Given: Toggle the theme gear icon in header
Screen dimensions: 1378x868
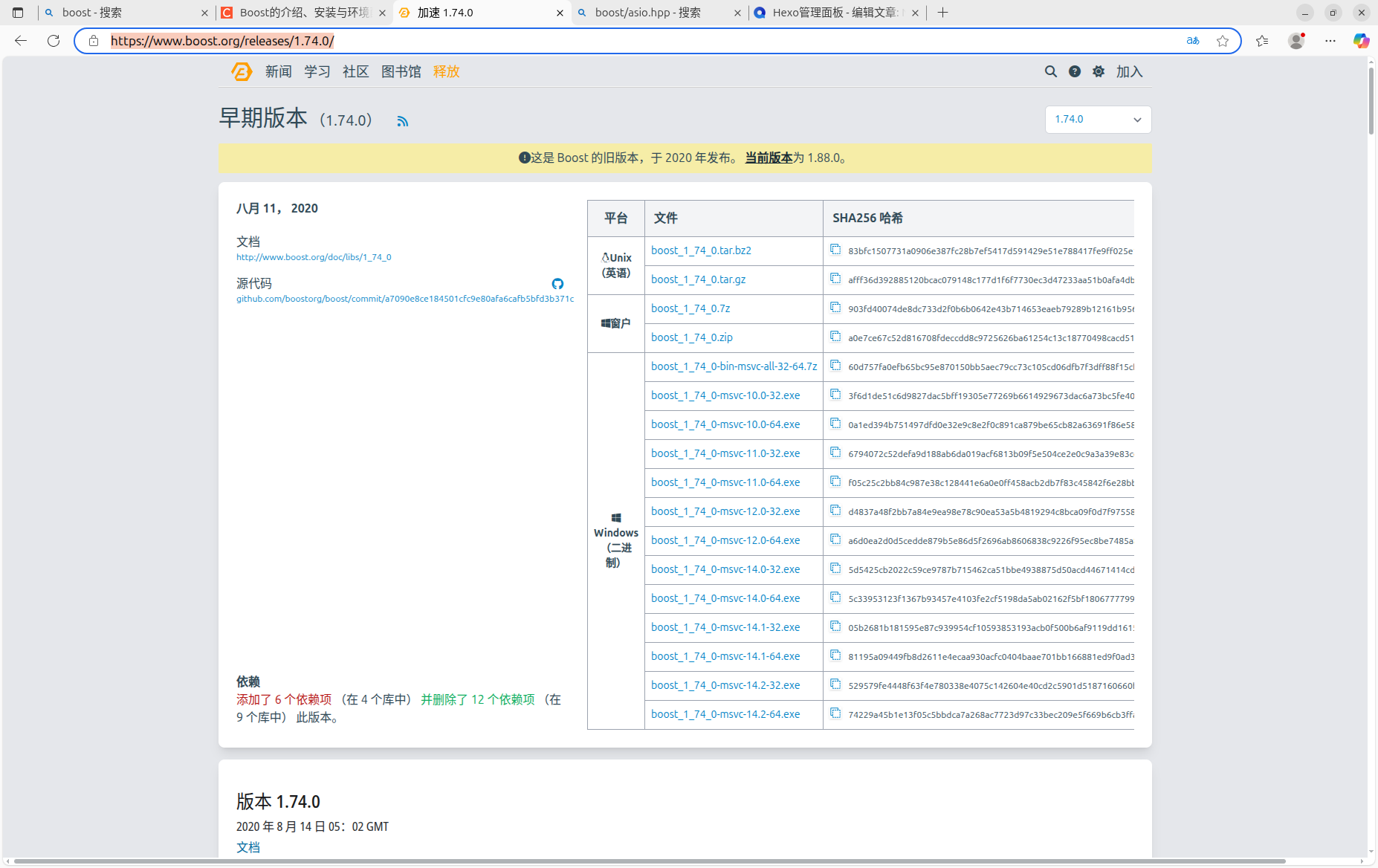Looking at the screenshot, I should [1099, 71].
